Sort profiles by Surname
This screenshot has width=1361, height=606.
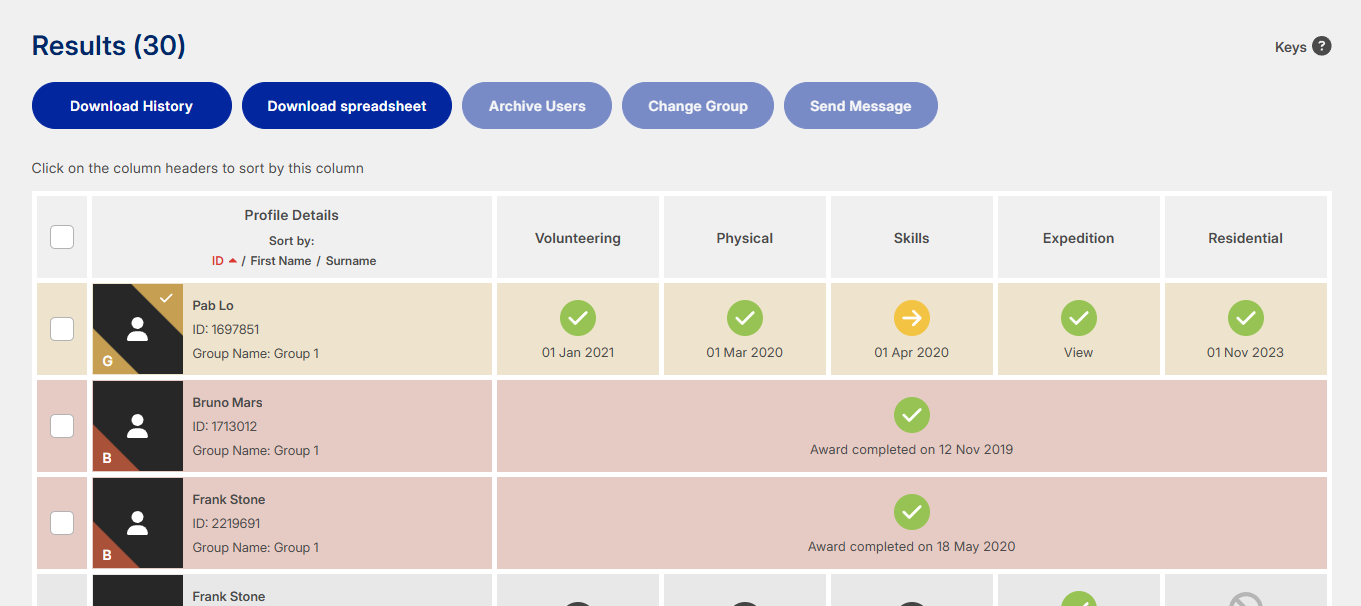click(x=351, y=261)
